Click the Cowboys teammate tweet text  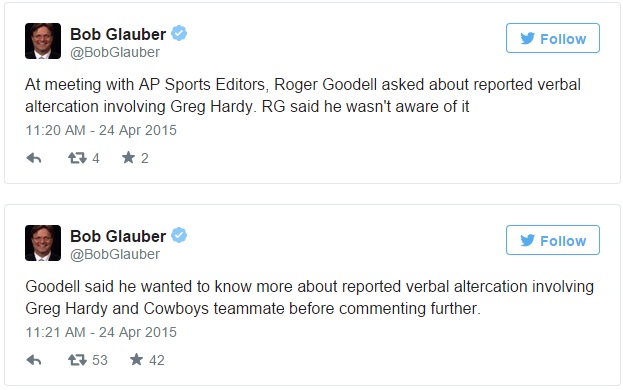click(x=310, y=297)
